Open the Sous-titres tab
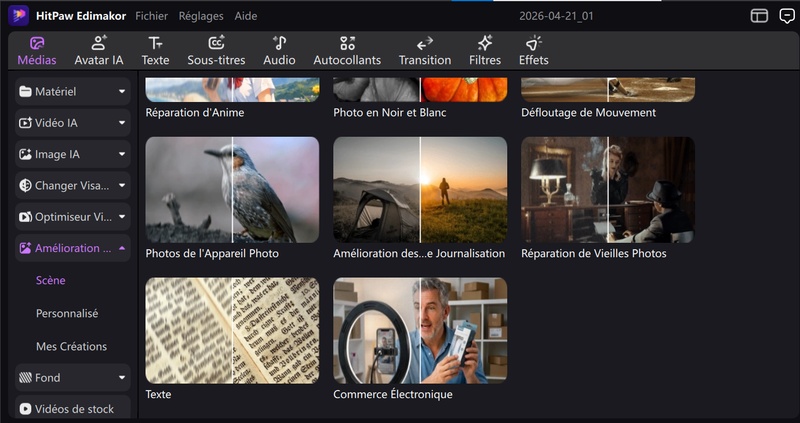 click(216, 51)
